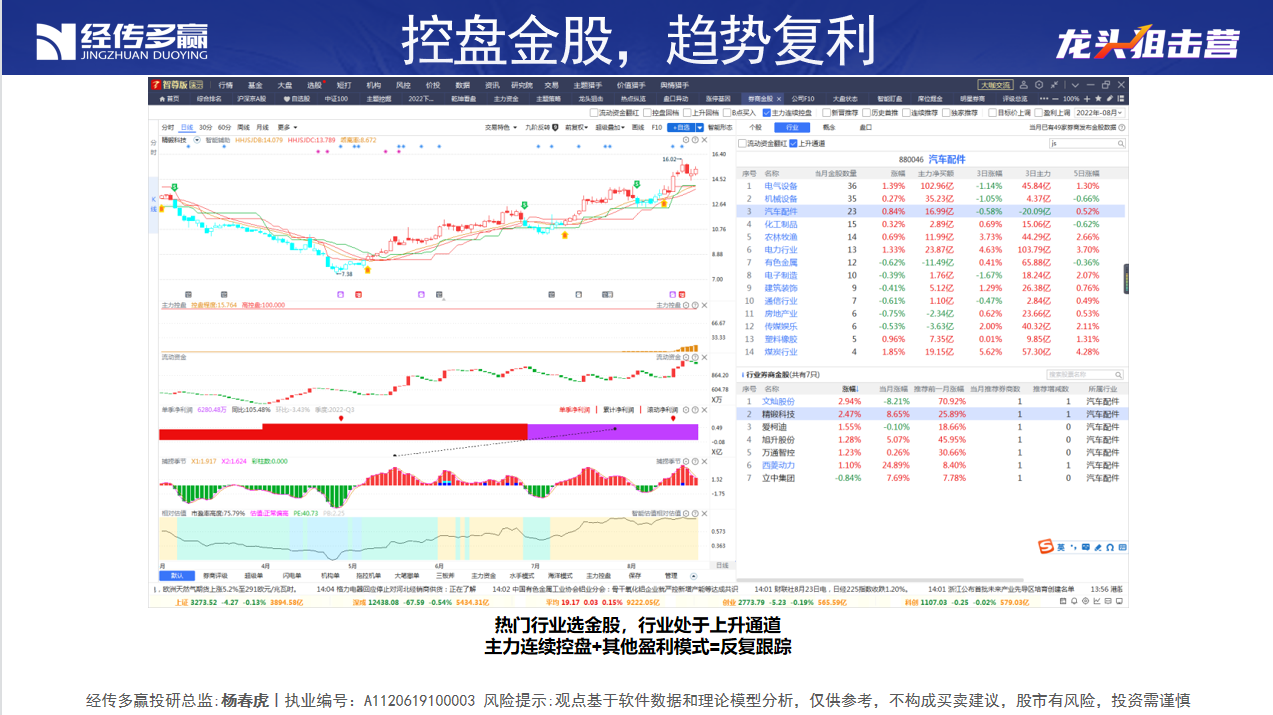The height and width of the screenshot is (715, 1273).
Task: Select the 行业 filter button
Action: [792, 128]
